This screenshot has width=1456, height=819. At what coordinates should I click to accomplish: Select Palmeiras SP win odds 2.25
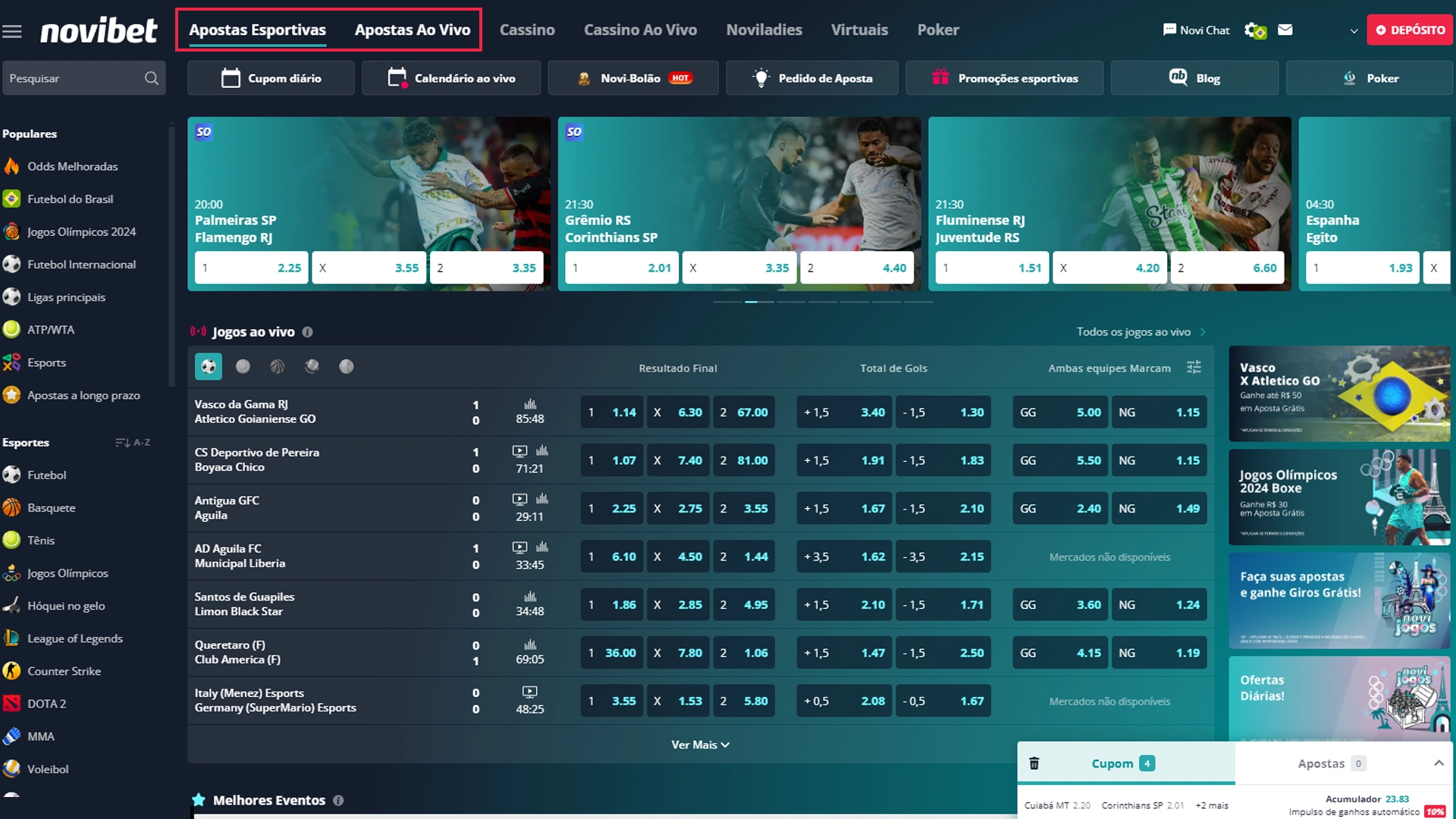(x=251, y=268)
